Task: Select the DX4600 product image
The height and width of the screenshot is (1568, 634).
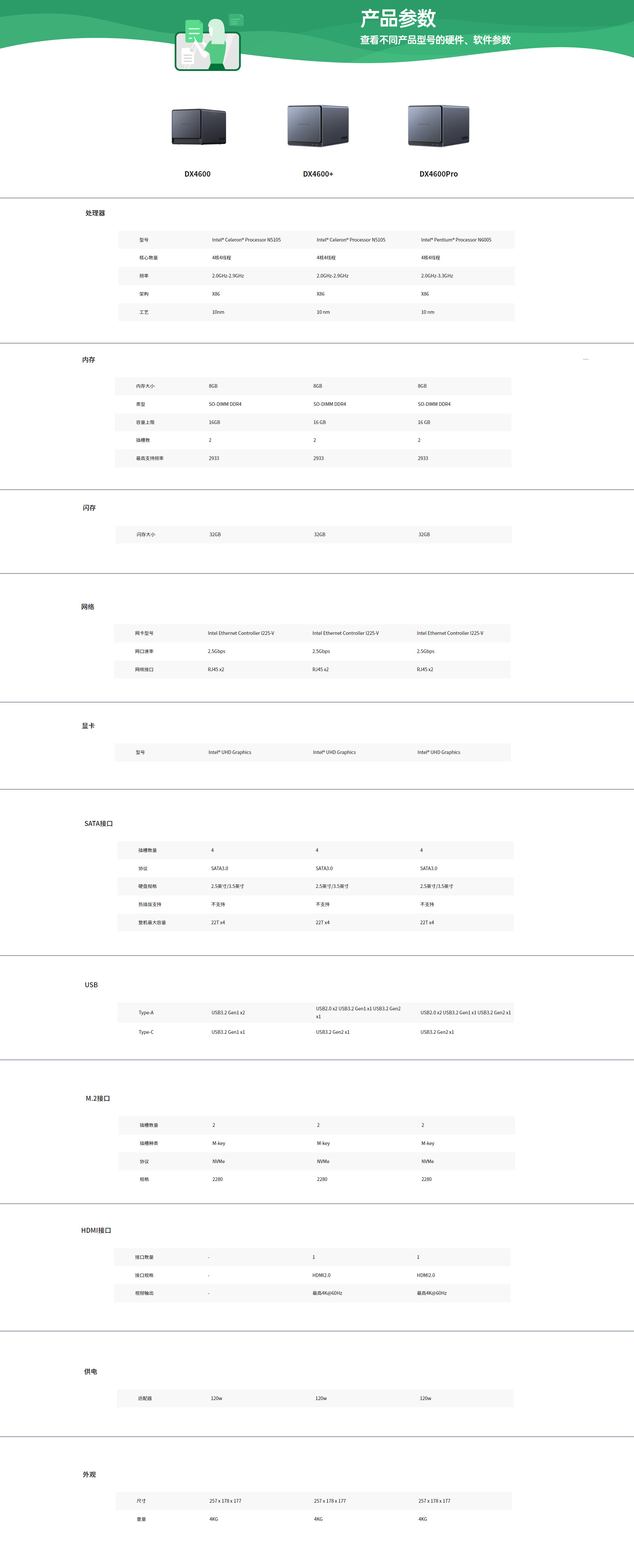Action: coord(198,127)
